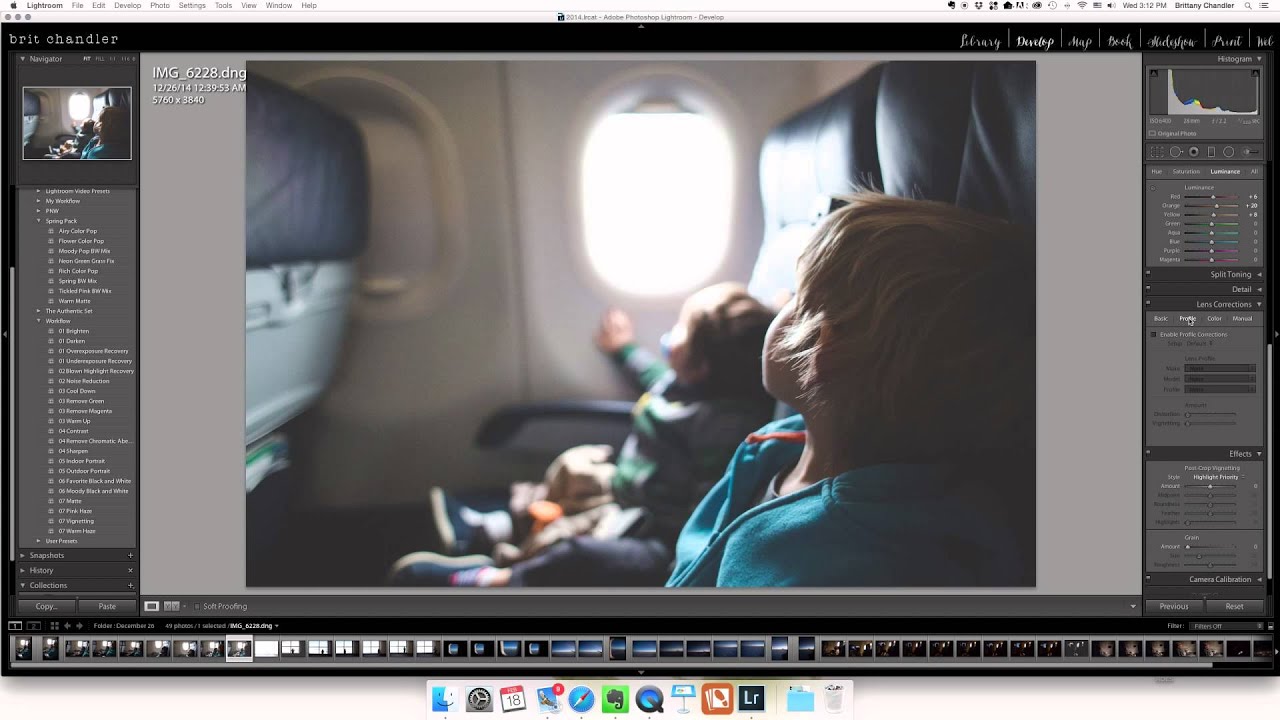Collapse the Spring Pack preset folder
This screenshot has height=720, width=1280.
[x=39, y=221]
